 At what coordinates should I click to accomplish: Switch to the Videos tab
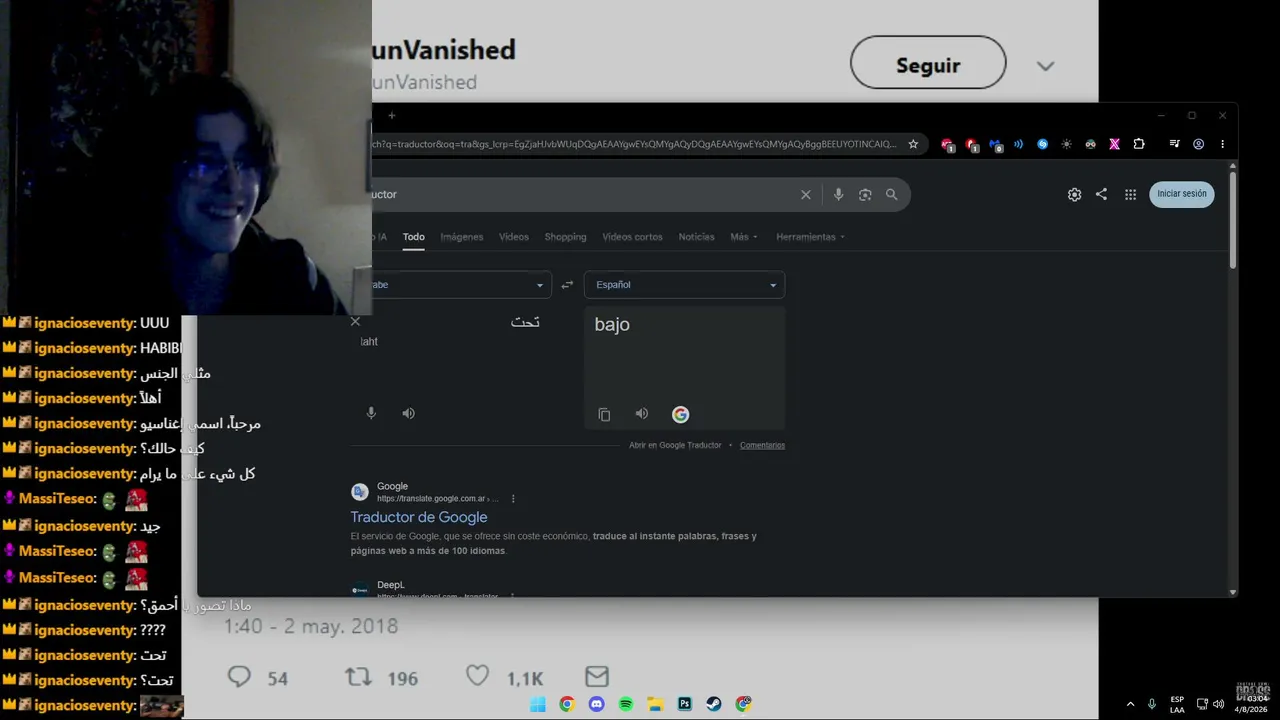514,237
